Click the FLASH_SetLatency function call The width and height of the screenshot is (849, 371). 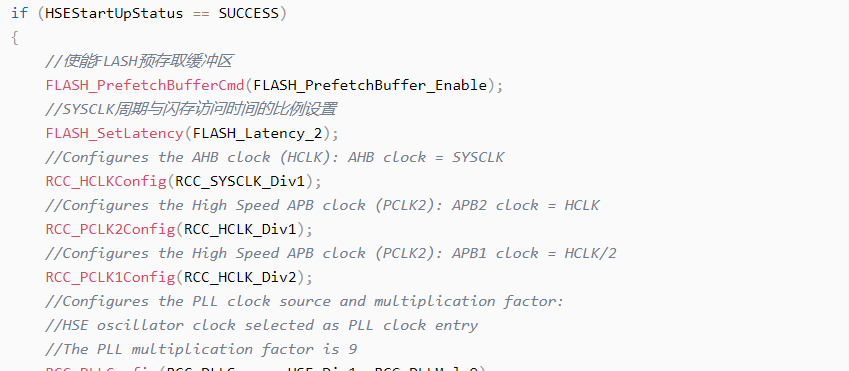[x=115, y=133]
